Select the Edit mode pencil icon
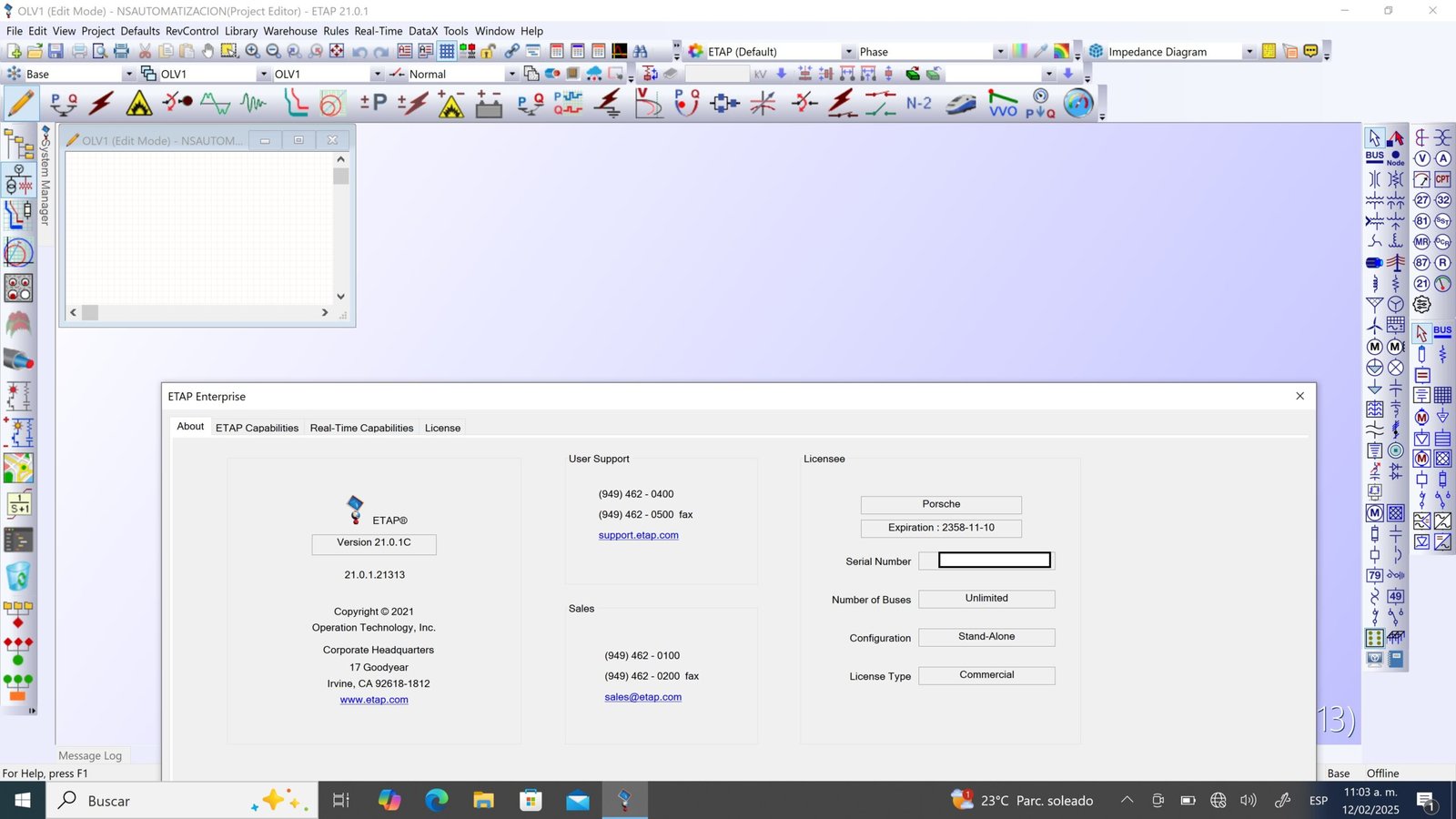This screenshot has width=1456, height=819. tap(20, 103)
